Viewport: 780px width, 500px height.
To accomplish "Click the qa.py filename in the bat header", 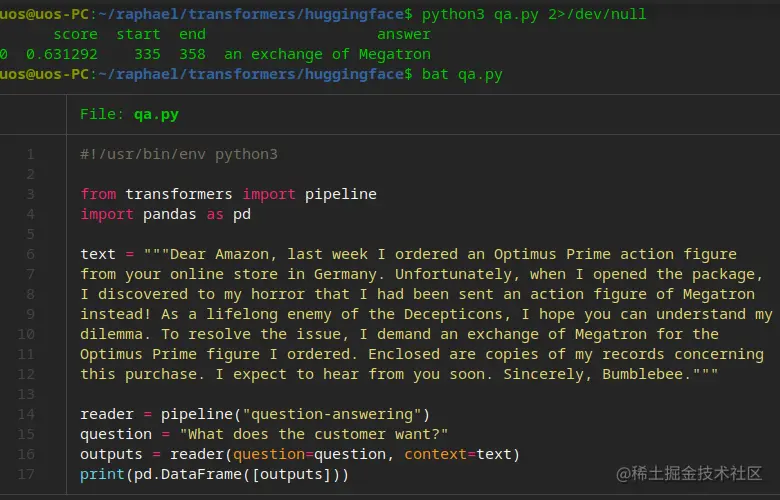I will [156, 114].
